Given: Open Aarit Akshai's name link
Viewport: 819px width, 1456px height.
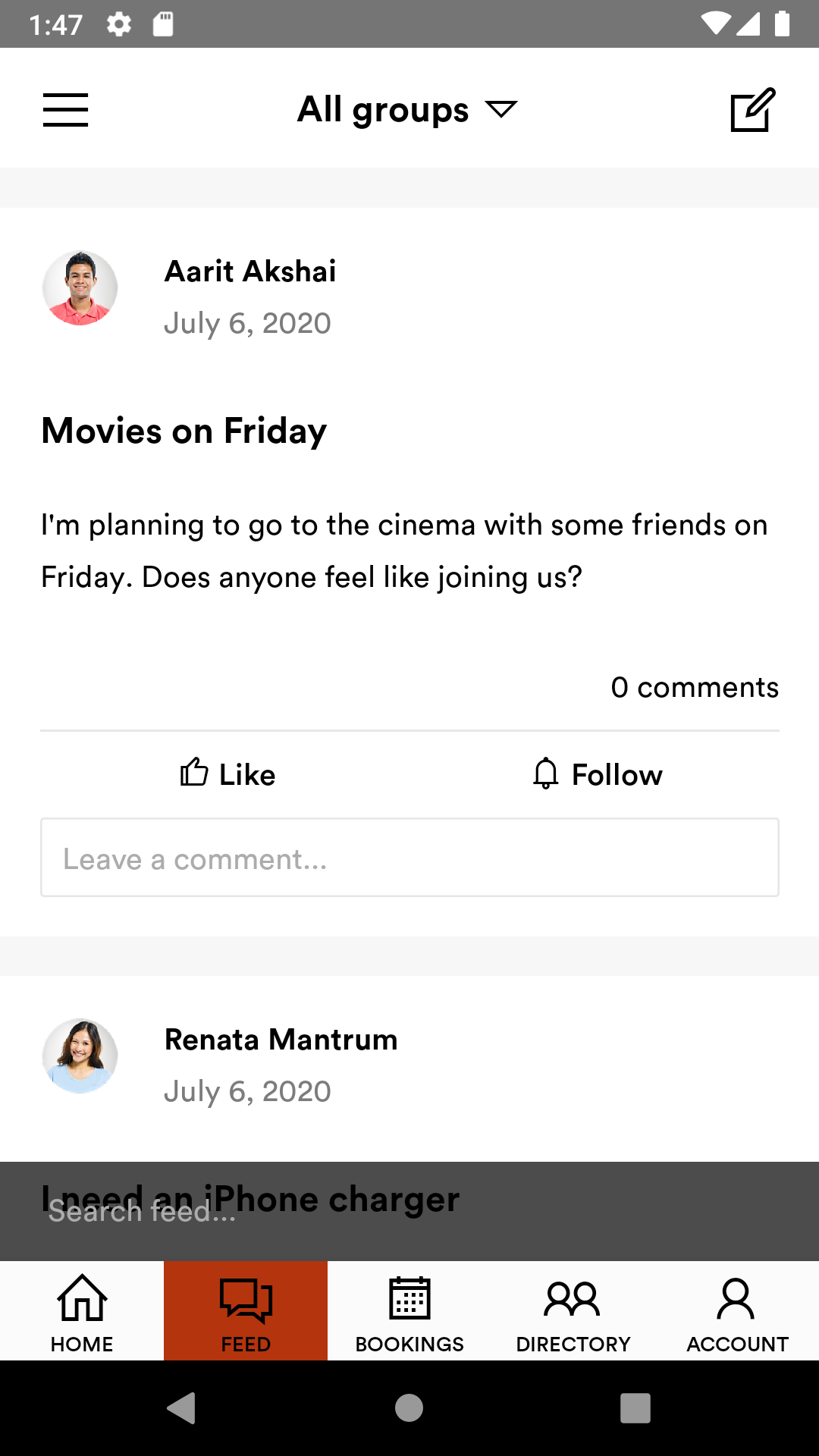Looking at the screenshot, I should [250, 271].
